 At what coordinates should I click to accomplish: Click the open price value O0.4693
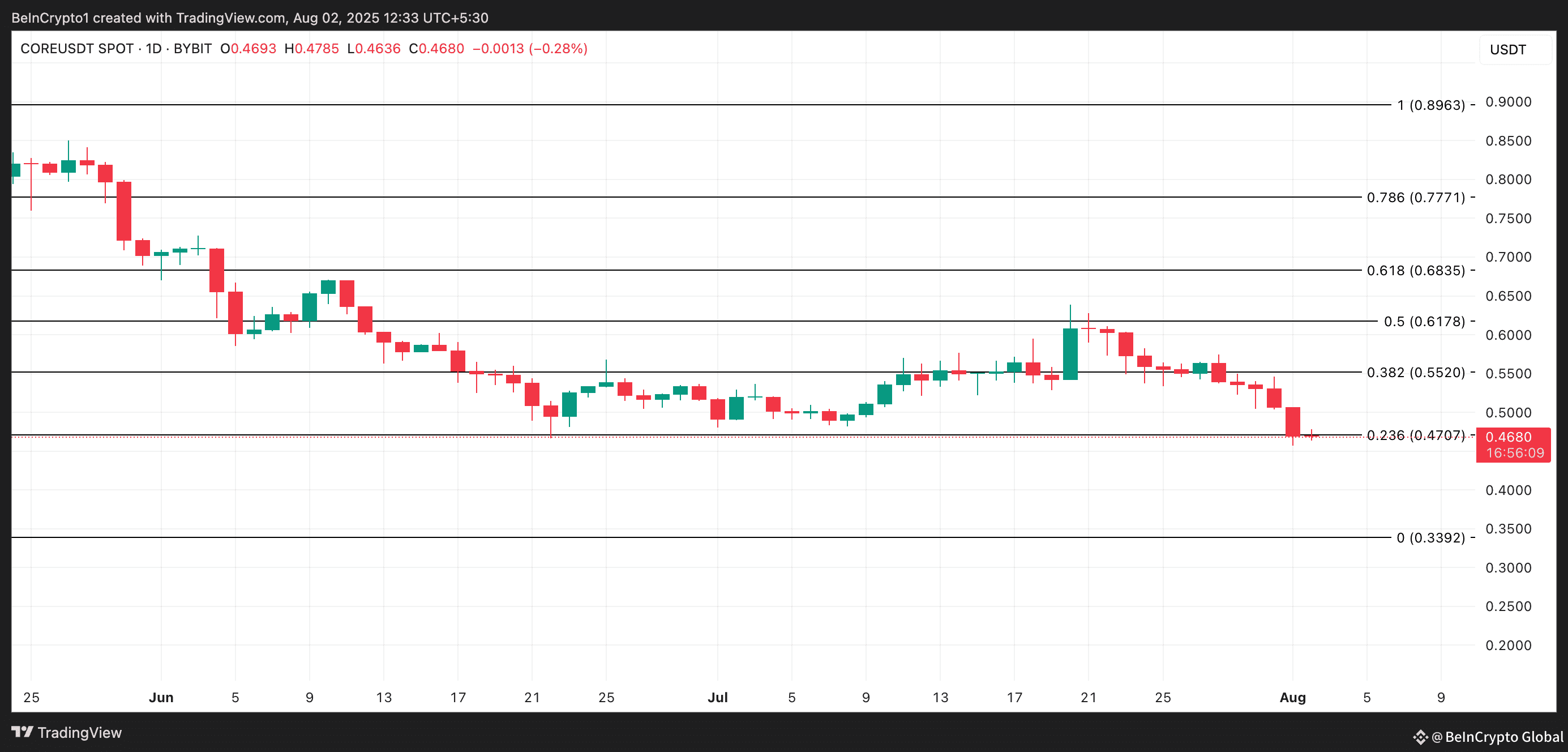coord(249,49)
